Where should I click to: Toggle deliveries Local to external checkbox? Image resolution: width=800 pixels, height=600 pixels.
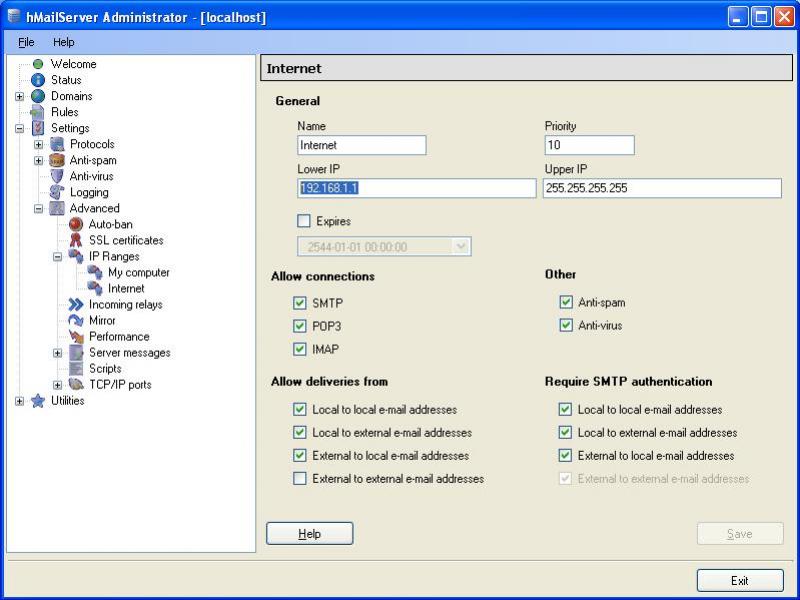(x=299, y=432)
